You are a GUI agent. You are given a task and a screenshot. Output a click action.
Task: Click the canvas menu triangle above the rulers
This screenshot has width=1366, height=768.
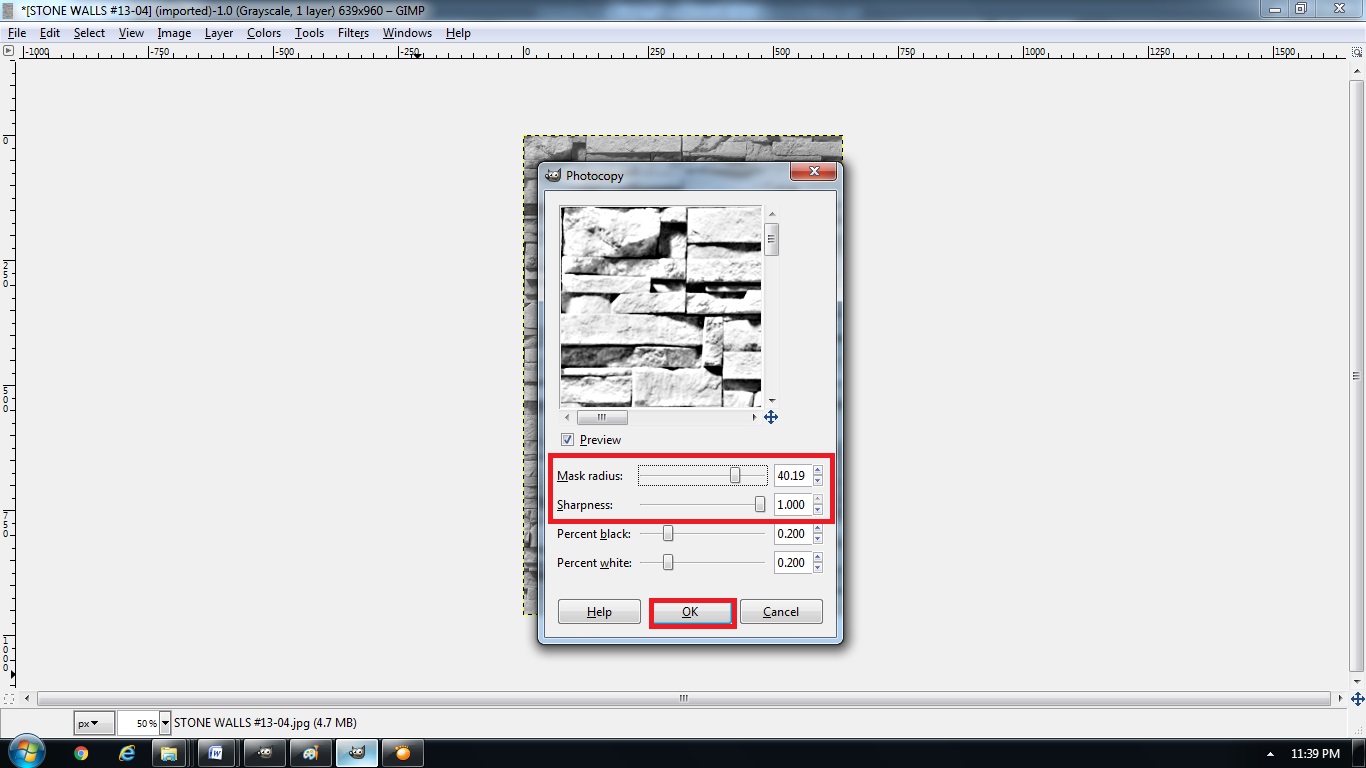(x=10, y=51)
